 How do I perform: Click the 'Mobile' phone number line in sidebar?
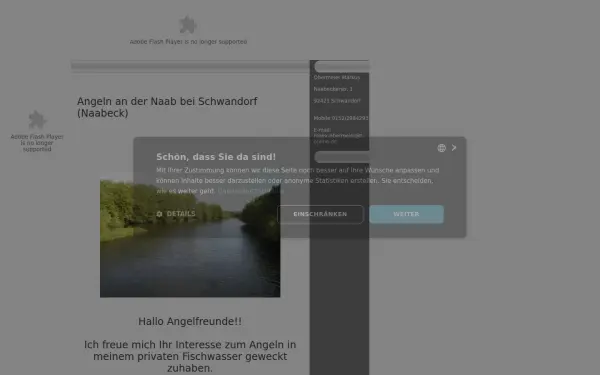tap(341, 118)
